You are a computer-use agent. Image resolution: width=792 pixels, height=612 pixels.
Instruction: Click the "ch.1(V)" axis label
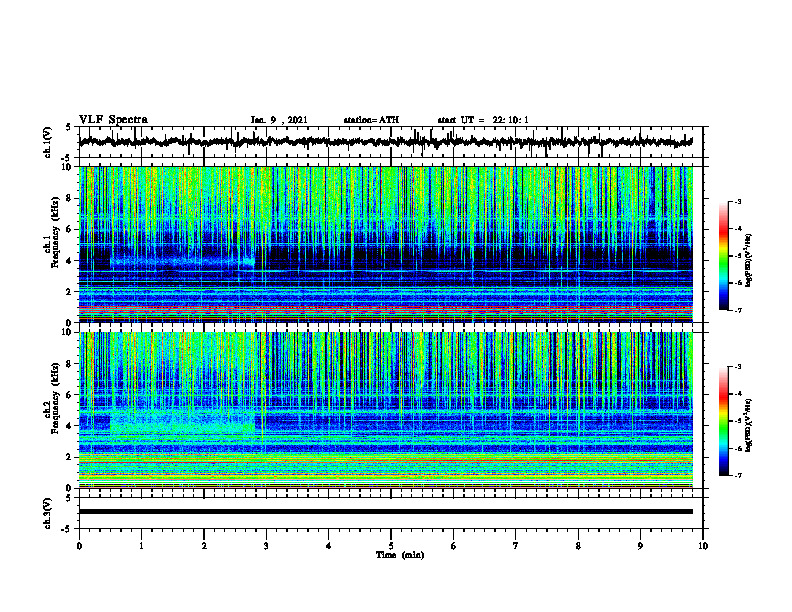[47, 142]
